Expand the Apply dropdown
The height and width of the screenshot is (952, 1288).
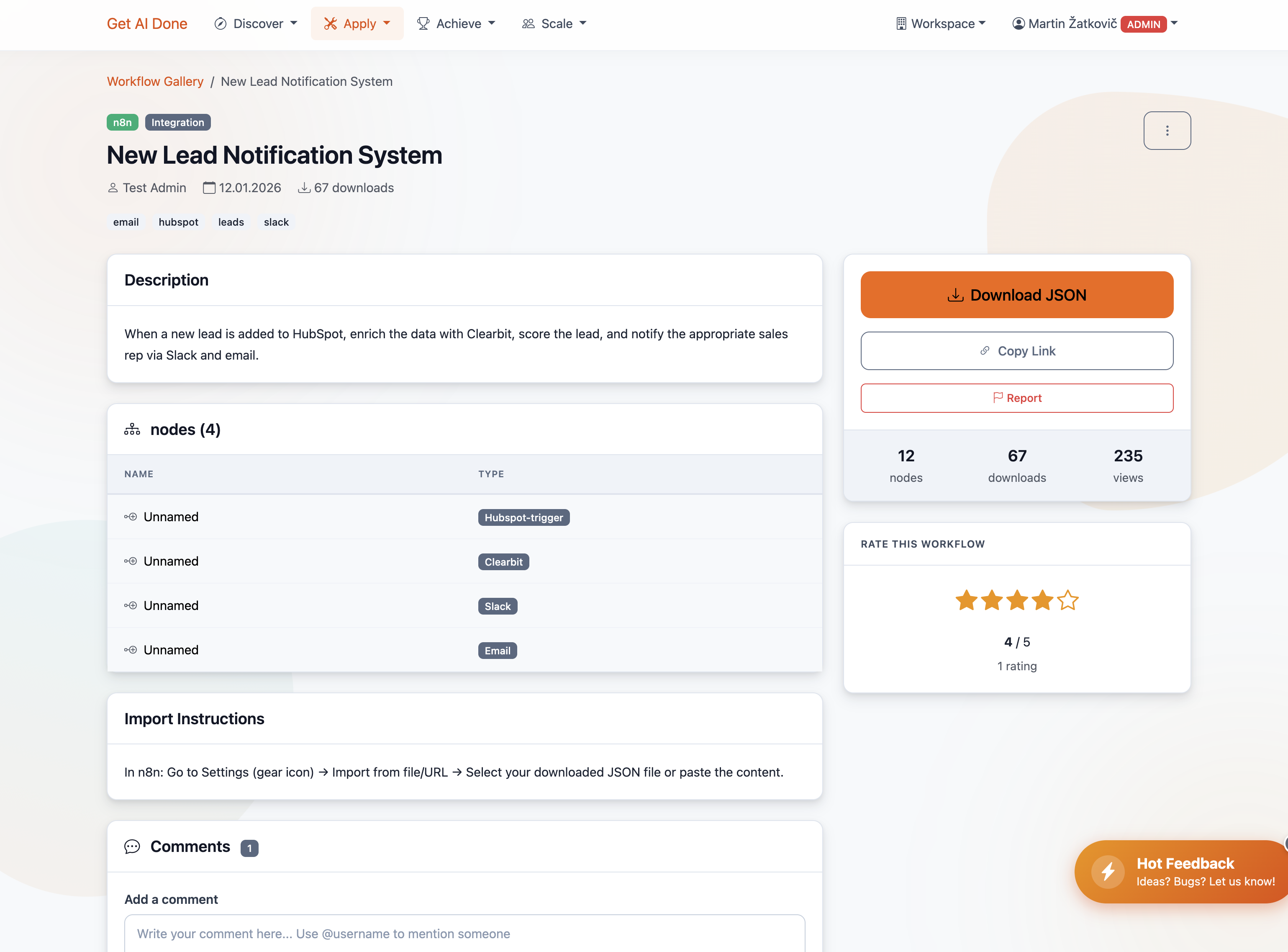click(x=357, y=23)
